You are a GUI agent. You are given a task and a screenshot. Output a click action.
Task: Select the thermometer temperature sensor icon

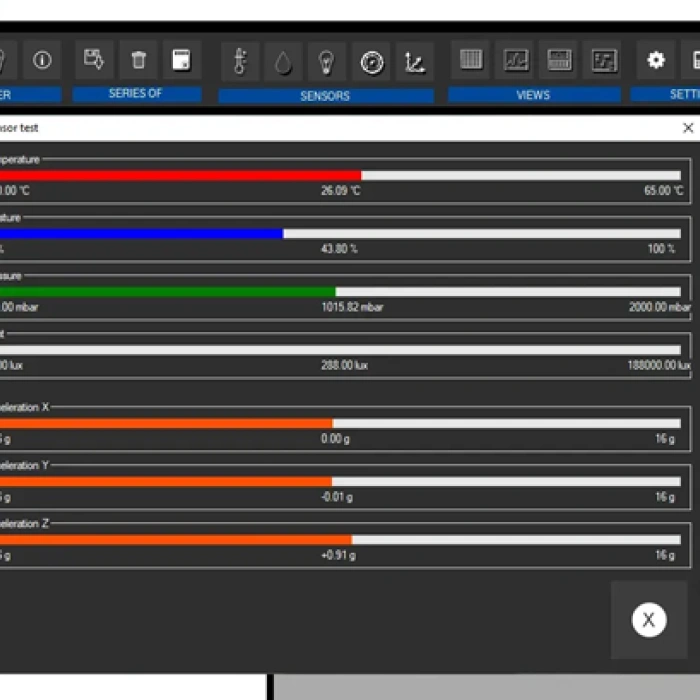pos(239,61)
